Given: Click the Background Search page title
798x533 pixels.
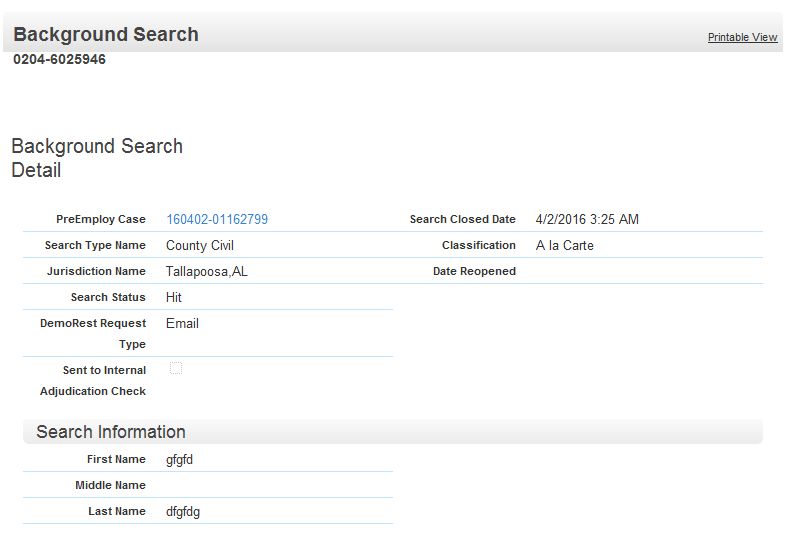Looking at the screenshot, I should [x=106, y=34].
